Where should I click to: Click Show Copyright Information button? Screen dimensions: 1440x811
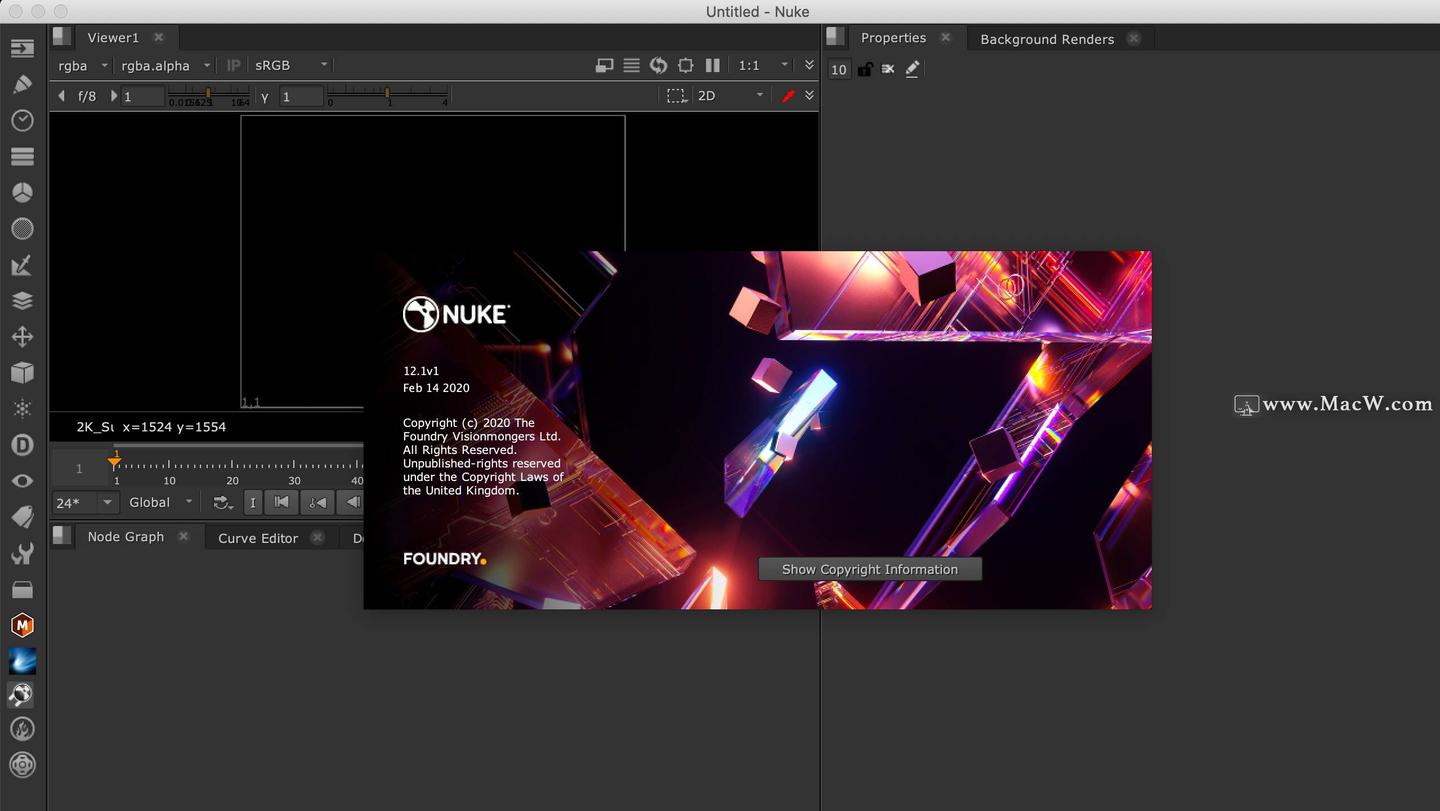[869, 568]
